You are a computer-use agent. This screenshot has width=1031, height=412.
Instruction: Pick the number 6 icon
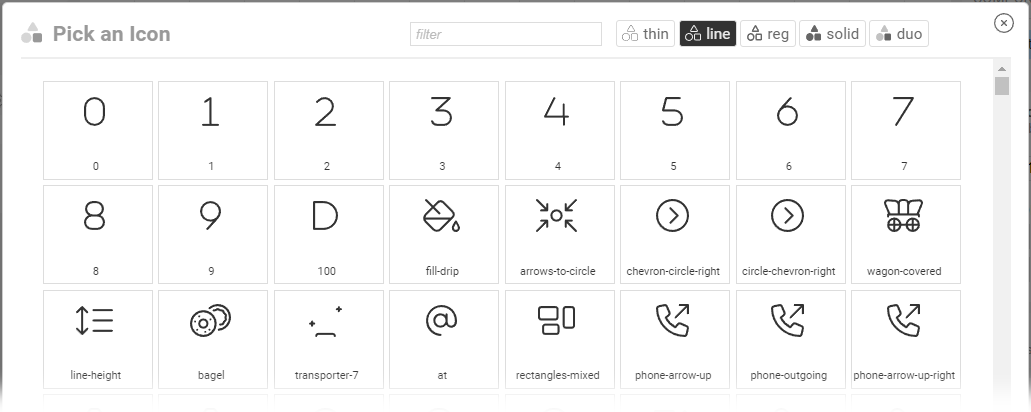click(790, 130)
